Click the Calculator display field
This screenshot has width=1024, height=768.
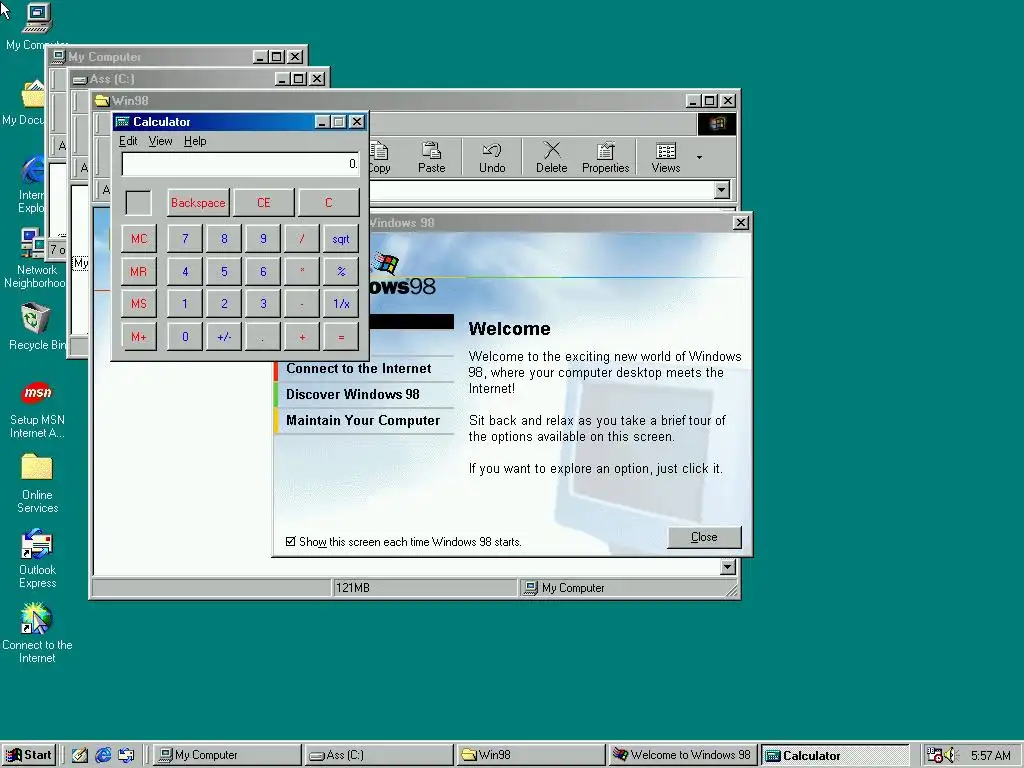240,164
